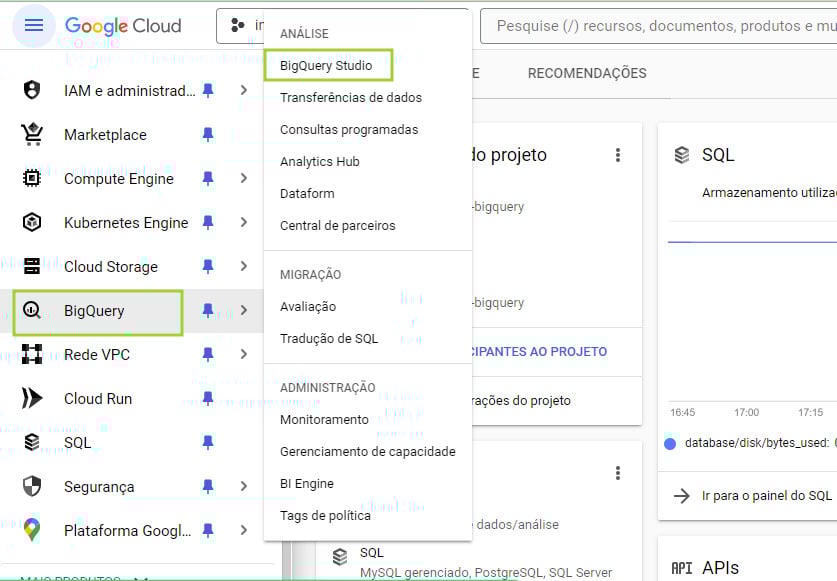The width and height of the screenshot is (837, 581).
Task: Unpin Cloud Storage from the menu
Action: coord(208,266)
